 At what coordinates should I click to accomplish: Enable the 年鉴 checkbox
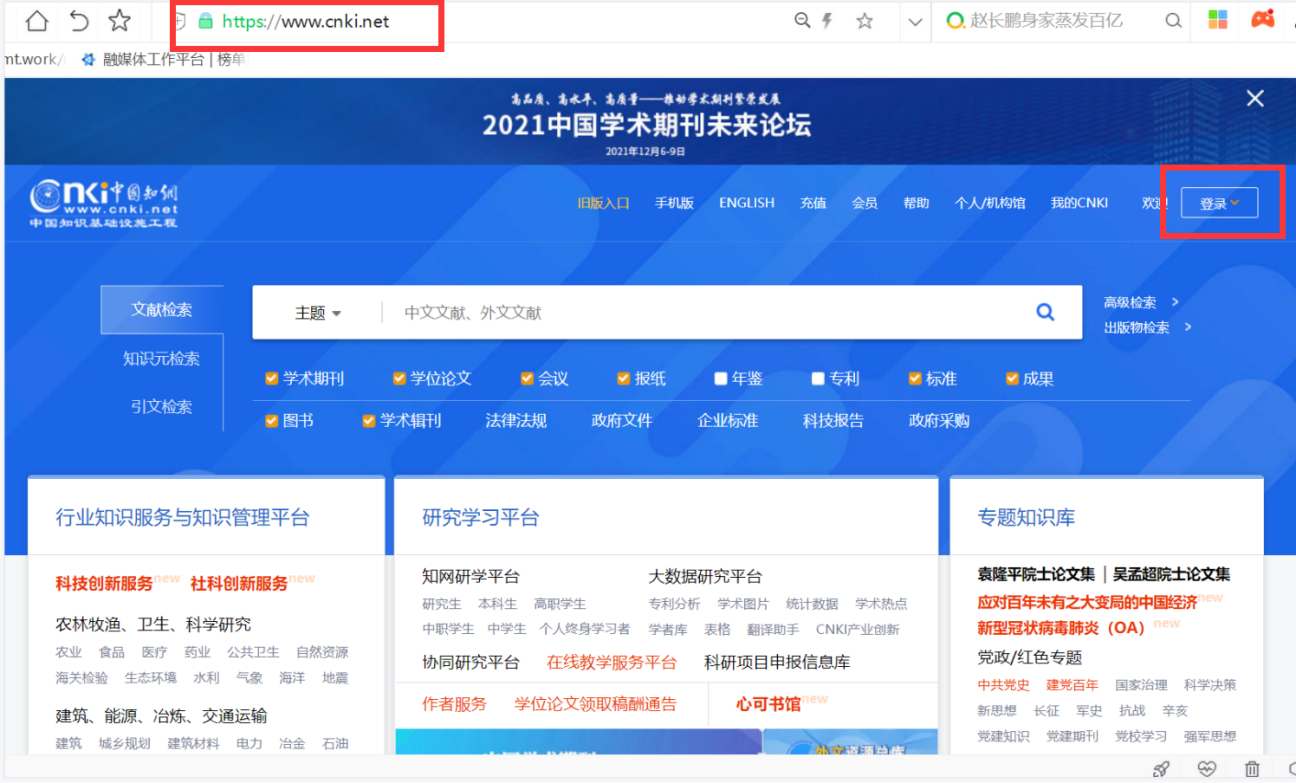pyautogui.click(x=721, y=379)
